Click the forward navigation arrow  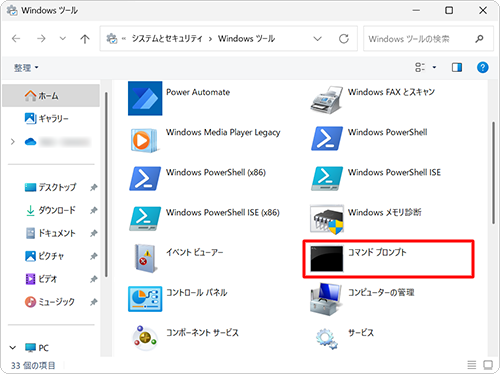coord(41,39)
